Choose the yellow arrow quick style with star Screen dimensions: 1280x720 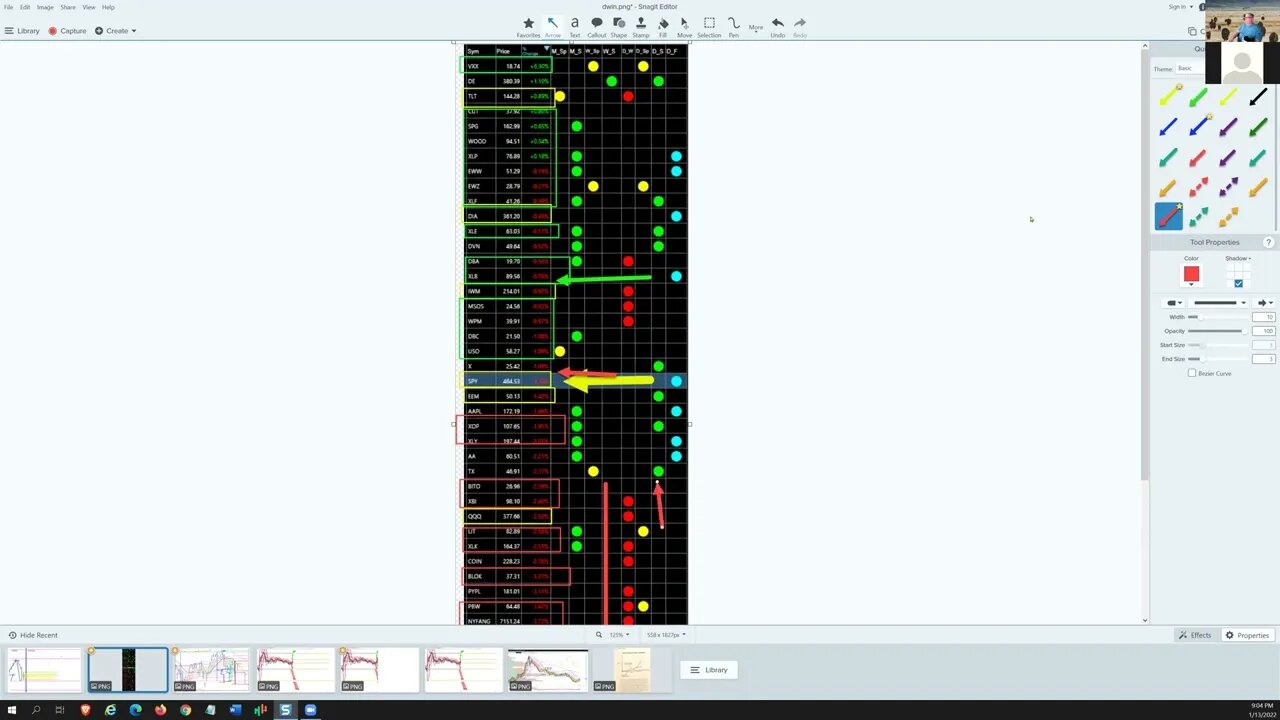pyautogui.click(x=1168, y=97)
